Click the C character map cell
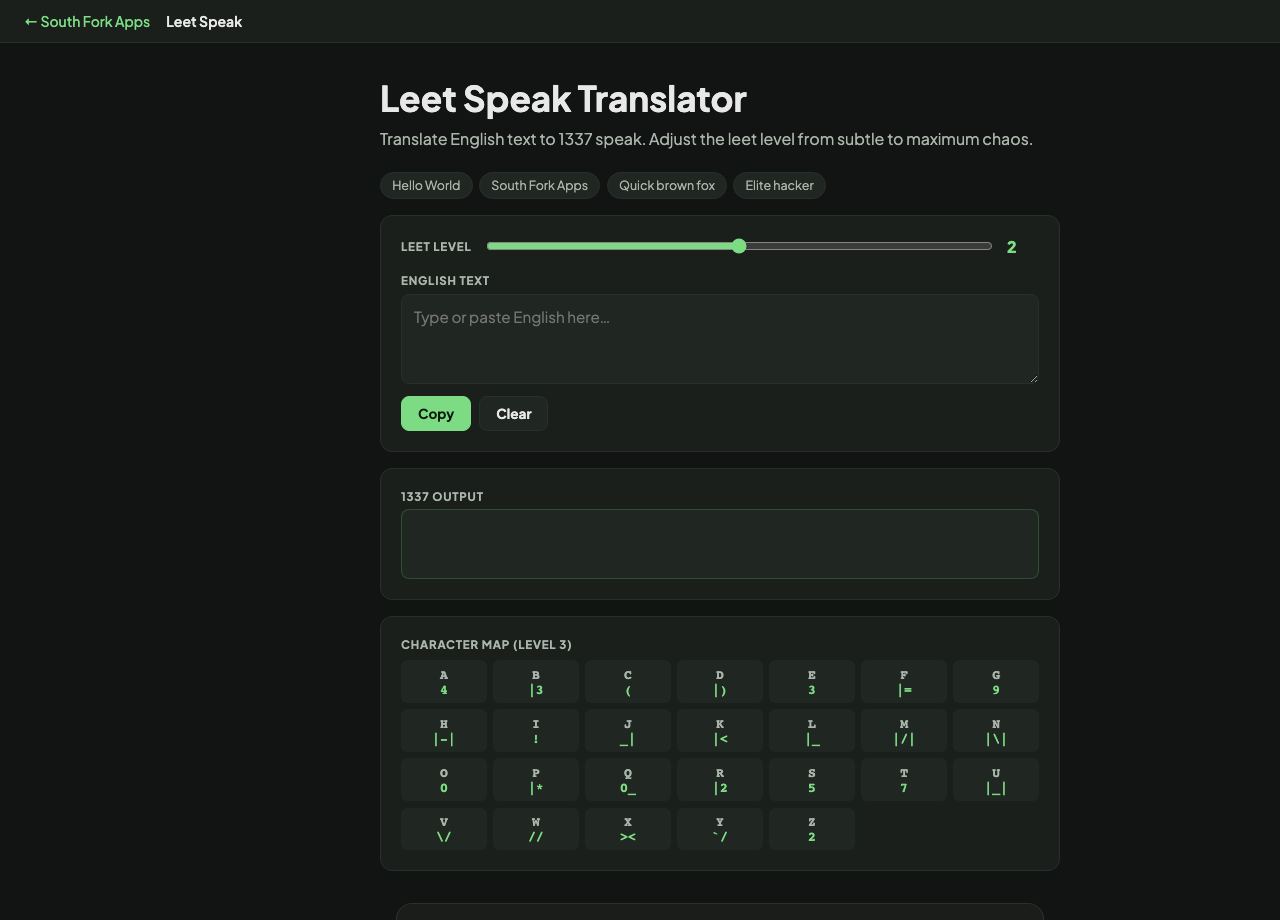Image resolution: width=1280 pixels, height=920 pixels. 628,682
